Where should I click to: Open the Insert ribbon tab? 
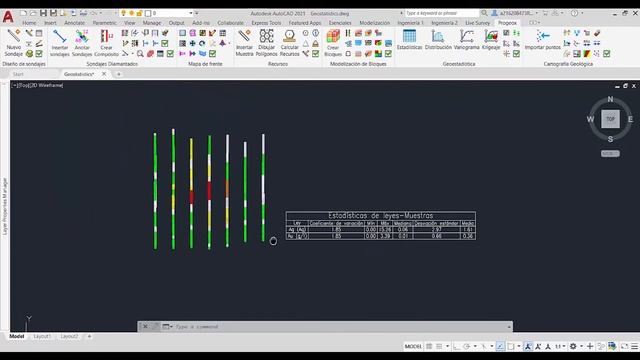coord(50,23)
